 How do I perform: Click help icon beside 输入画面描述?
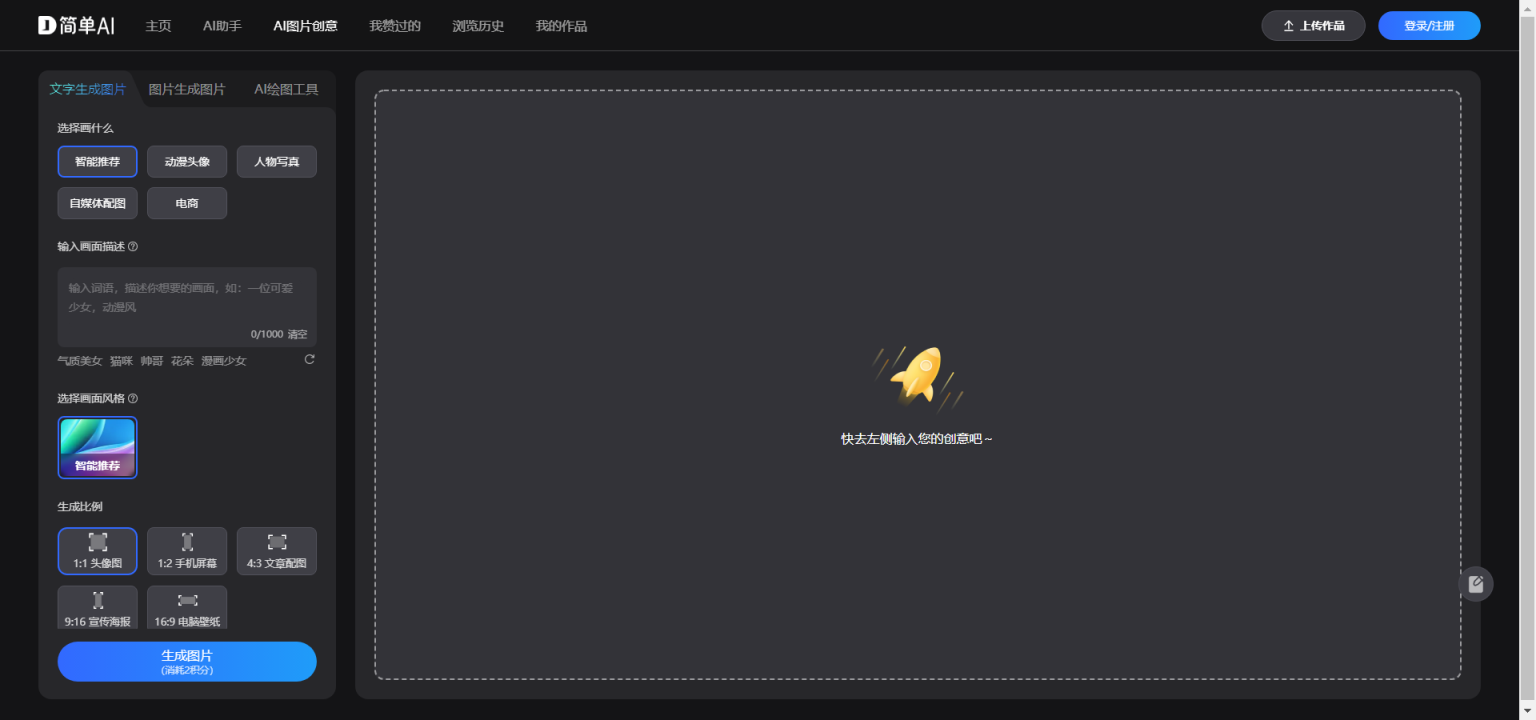pyautogui.click(x=133, y=246)
